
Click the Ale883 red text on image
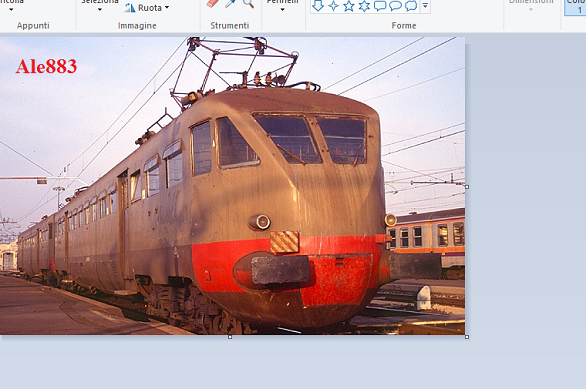pos(46,67)
